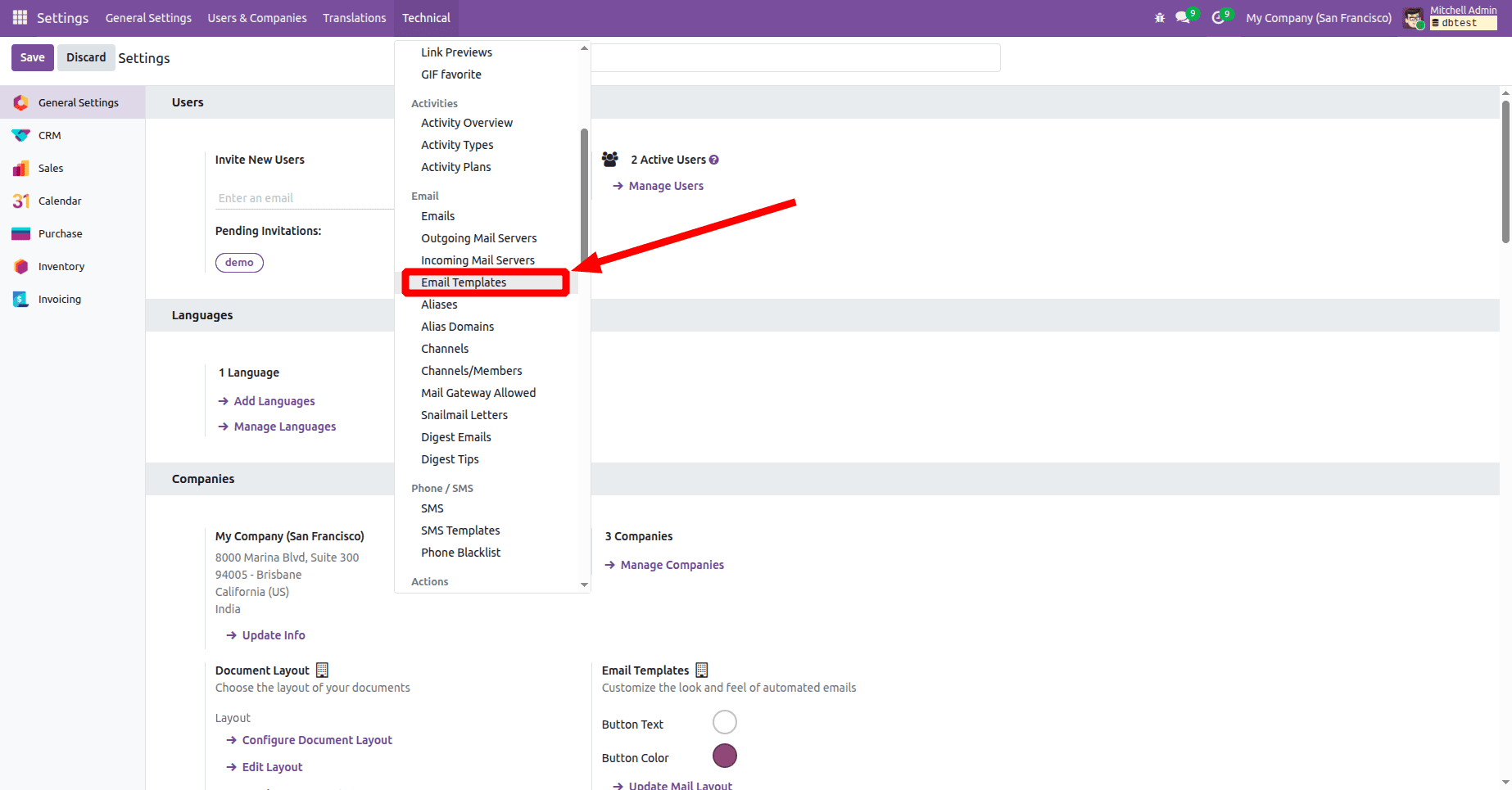
Task: Select the Sales app icon in sidebar
Action: point(20,168)
